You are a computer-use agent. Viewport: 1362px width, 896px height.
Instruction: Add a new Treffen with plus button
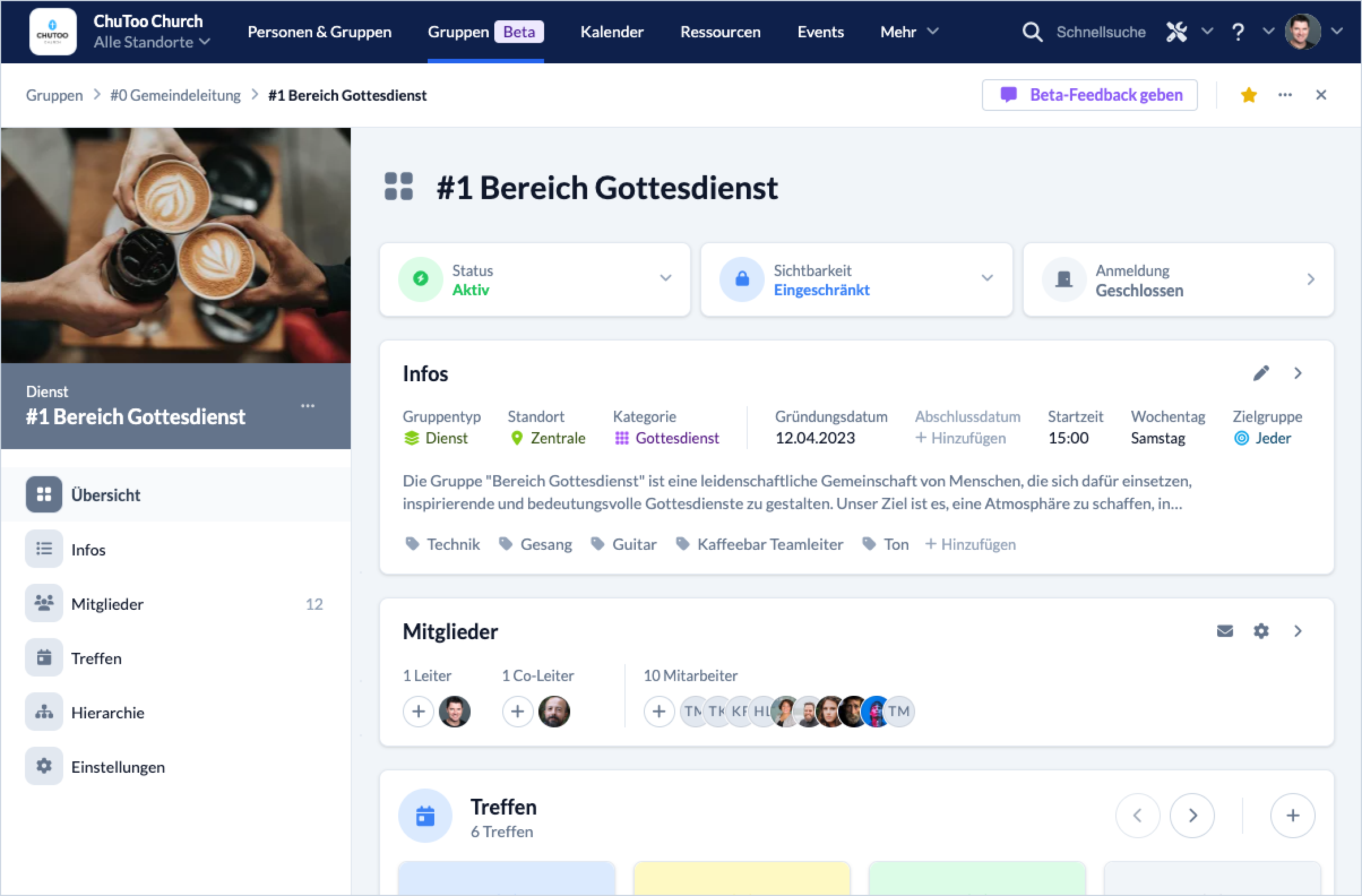click(x=1292, y=815)
